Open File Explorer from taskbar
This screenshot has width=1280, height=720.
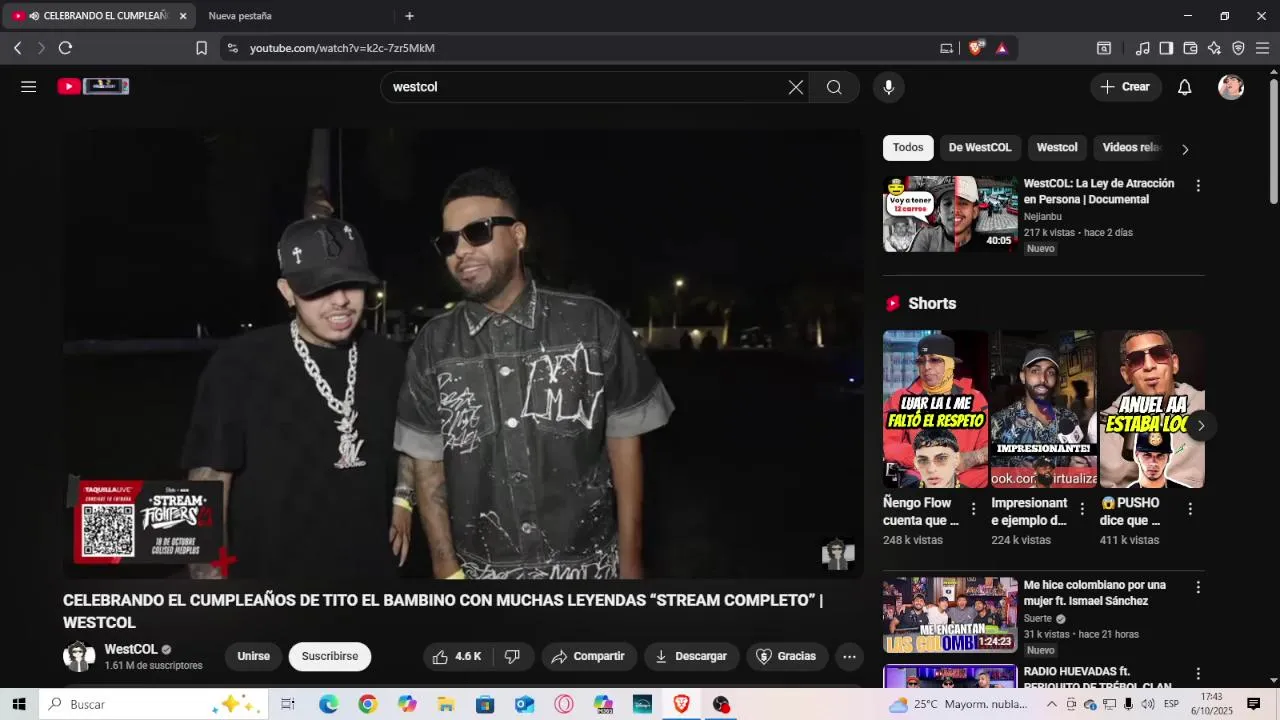point(446,704)
